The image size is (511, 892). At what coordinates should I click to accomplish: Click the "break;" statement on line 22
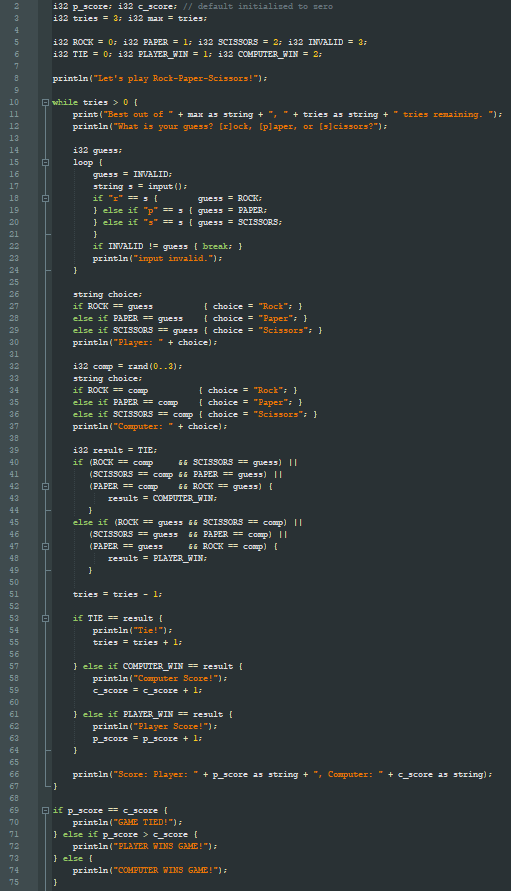coord(217,246)
